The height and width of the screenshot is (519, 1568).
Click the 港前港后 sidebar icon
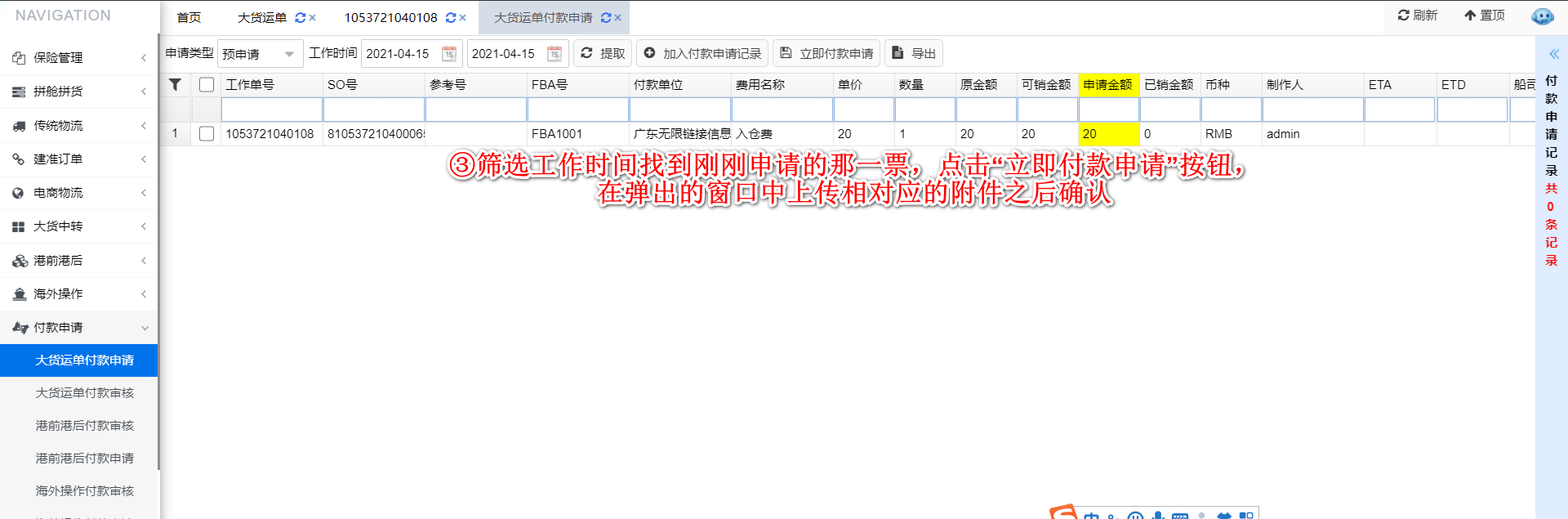pyautogui.click(x=20, y=261)
